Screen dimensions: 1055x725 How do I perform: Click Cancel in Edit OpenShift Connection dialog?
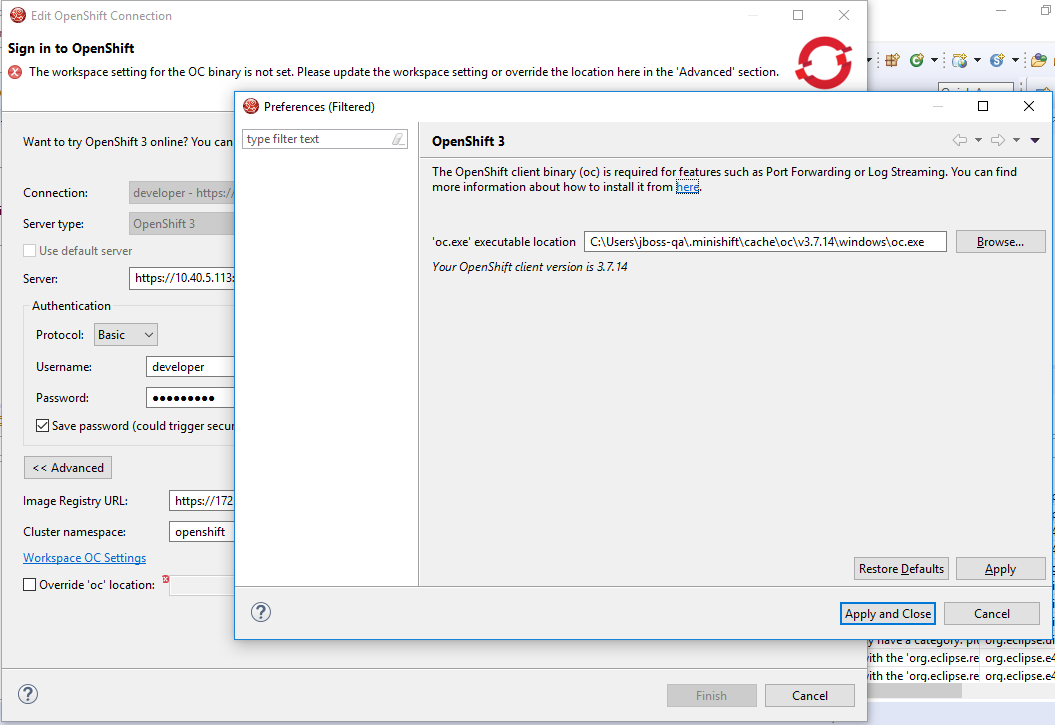(x=809, y=695)
